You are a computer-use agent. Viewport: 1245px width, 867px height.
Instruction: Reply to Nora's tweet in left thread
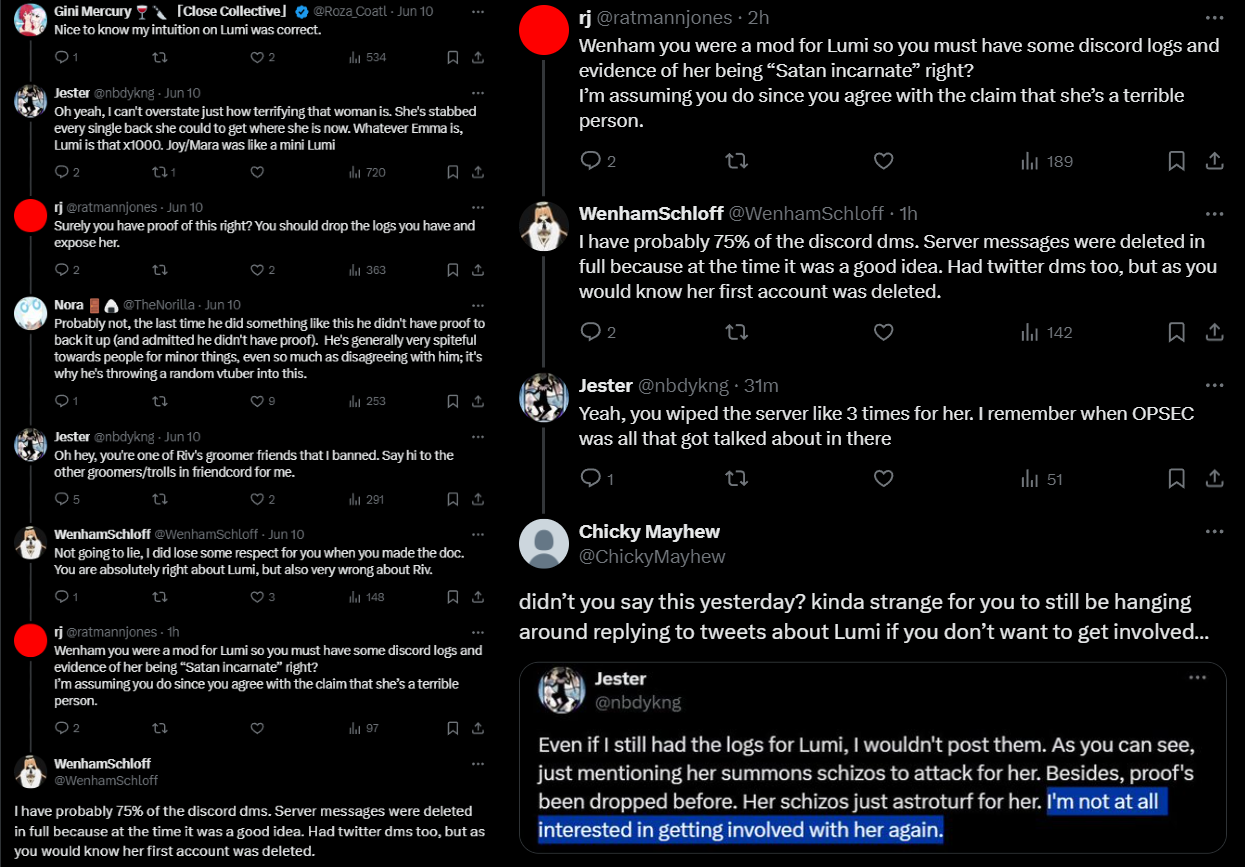61,401
